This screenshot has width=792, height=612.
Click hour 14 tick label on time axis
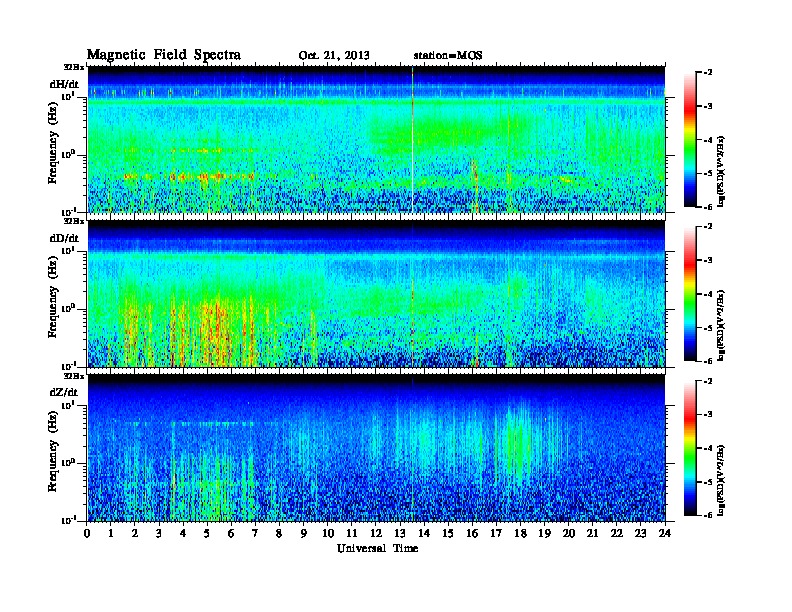coord(424,533)
